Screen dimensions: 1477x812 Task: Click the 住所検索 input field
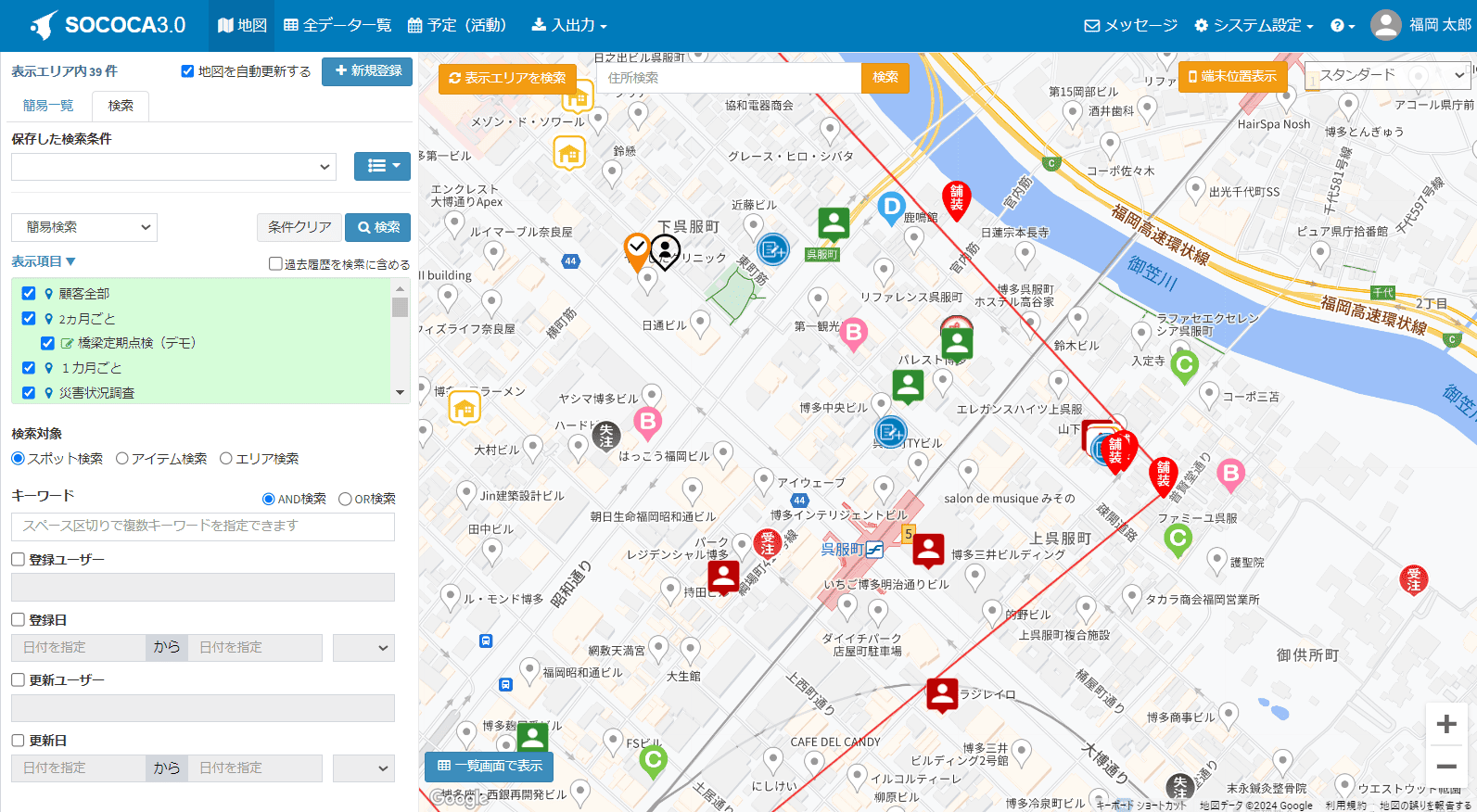[729, 78]
